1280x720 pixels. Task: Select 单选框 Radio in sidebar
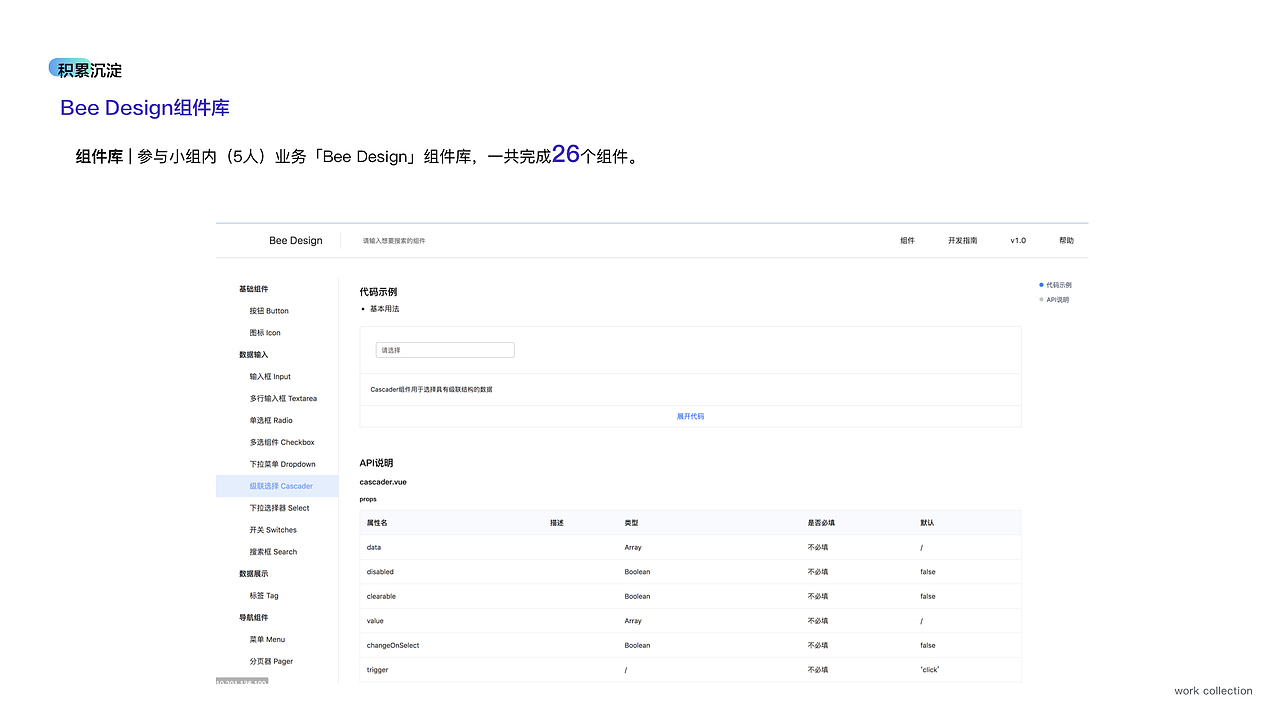click(271, 421)
